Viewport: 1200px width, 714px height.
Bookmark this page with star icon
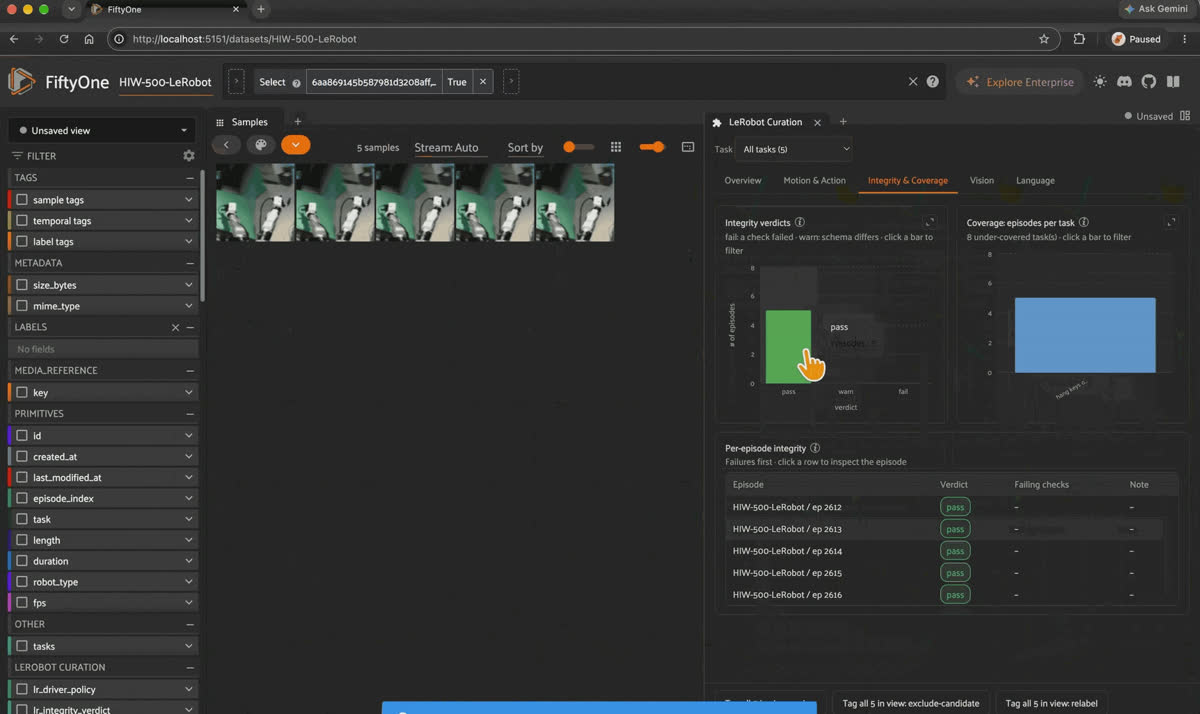tap(1044, 39)
